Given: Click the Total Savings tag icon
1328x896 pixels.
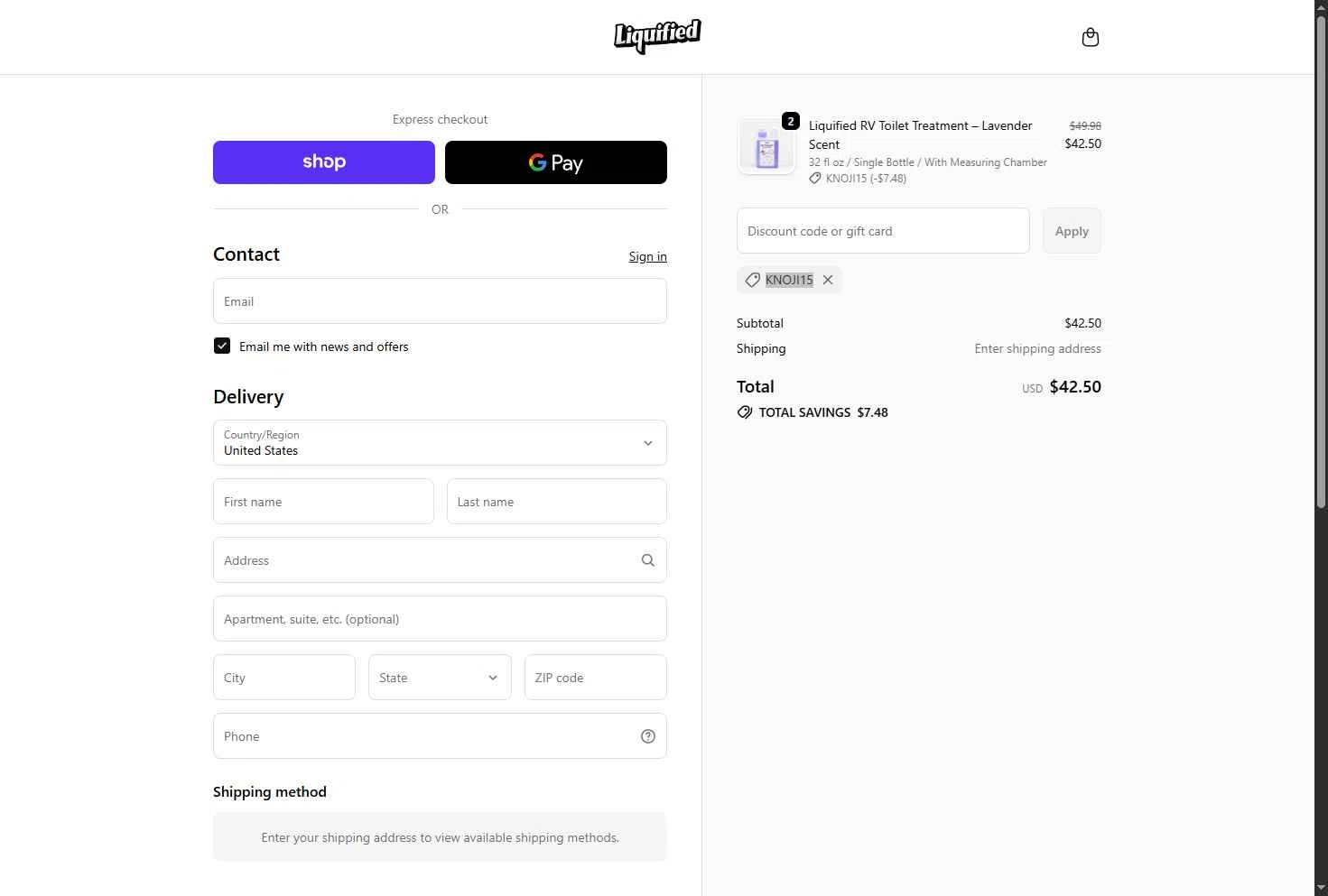Looking at the screenshot, I should 745,412.
